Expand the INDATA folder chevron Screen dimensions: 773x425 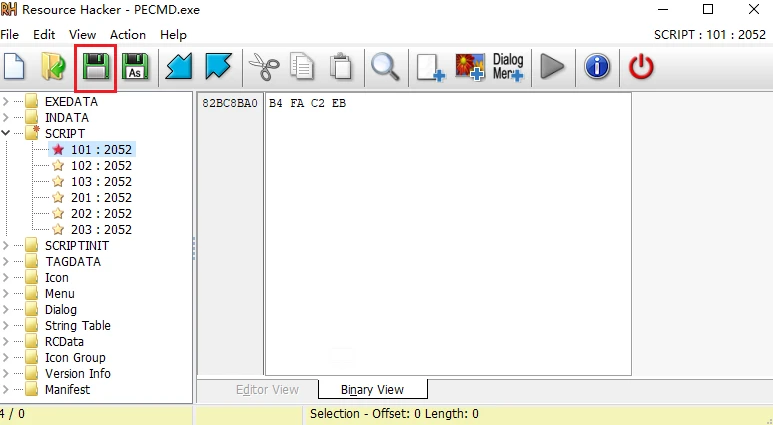[x=5, y=118]
